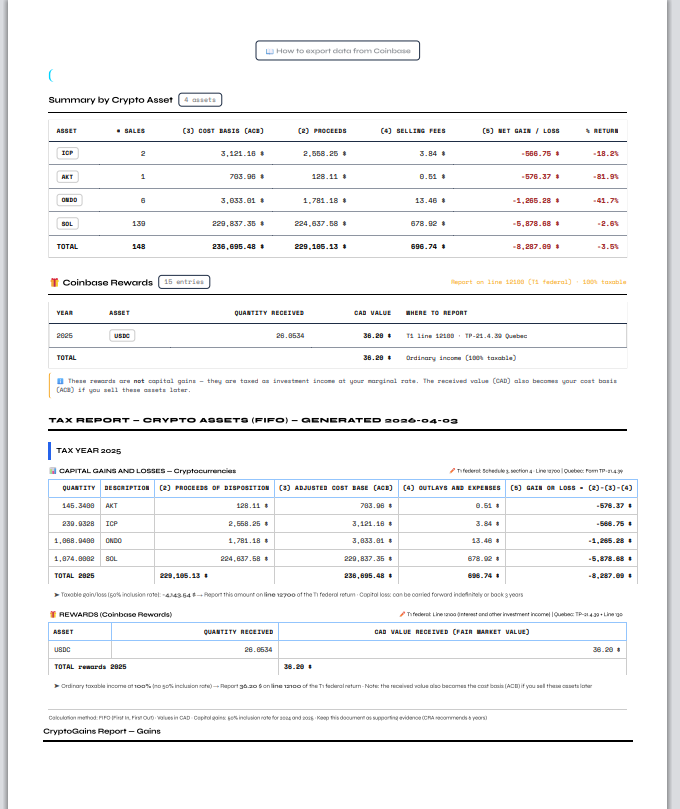Click the (3) ADJUSTED COST BASE (ACB) header
Viewport: 680px width, 809px height.
(x=335, y=488)
